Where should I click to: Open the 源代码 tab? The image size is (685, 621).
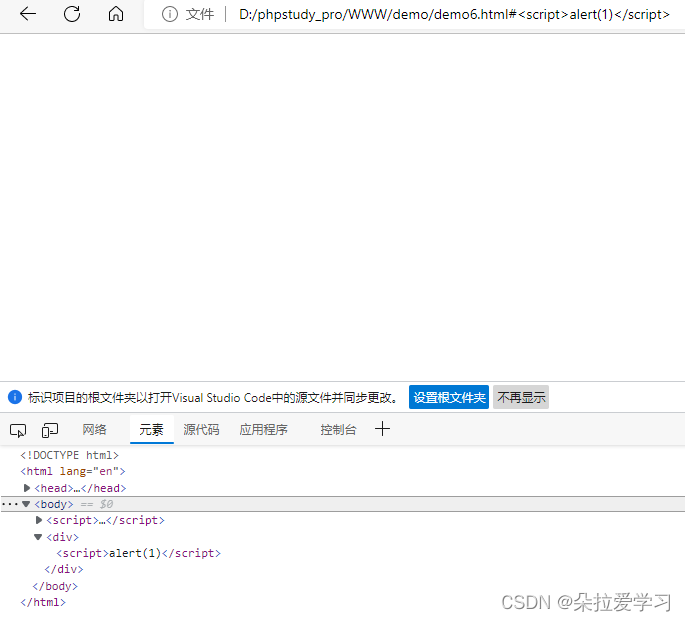coord(201,430)
